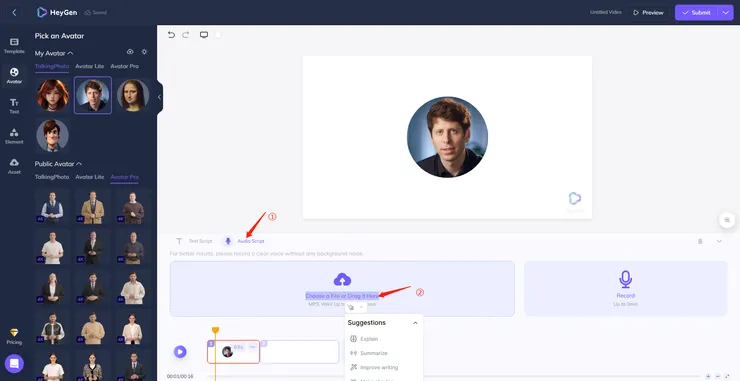This screenshot has width=740, height=381.
Task: Click the lightbulb icon beside My Avatar
Action: (144, 52)
